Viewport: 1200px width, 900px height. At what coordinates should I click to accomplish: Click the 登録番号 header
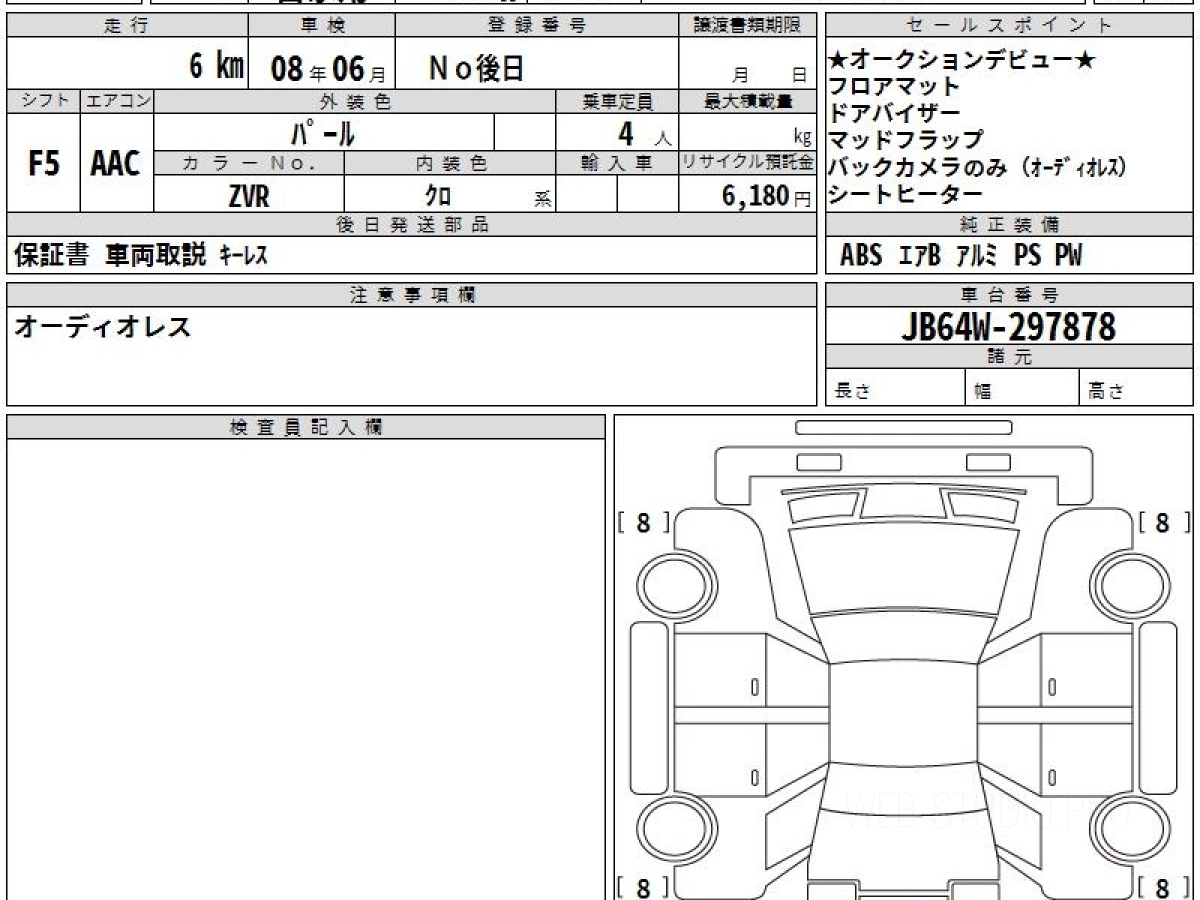[537, 26]
